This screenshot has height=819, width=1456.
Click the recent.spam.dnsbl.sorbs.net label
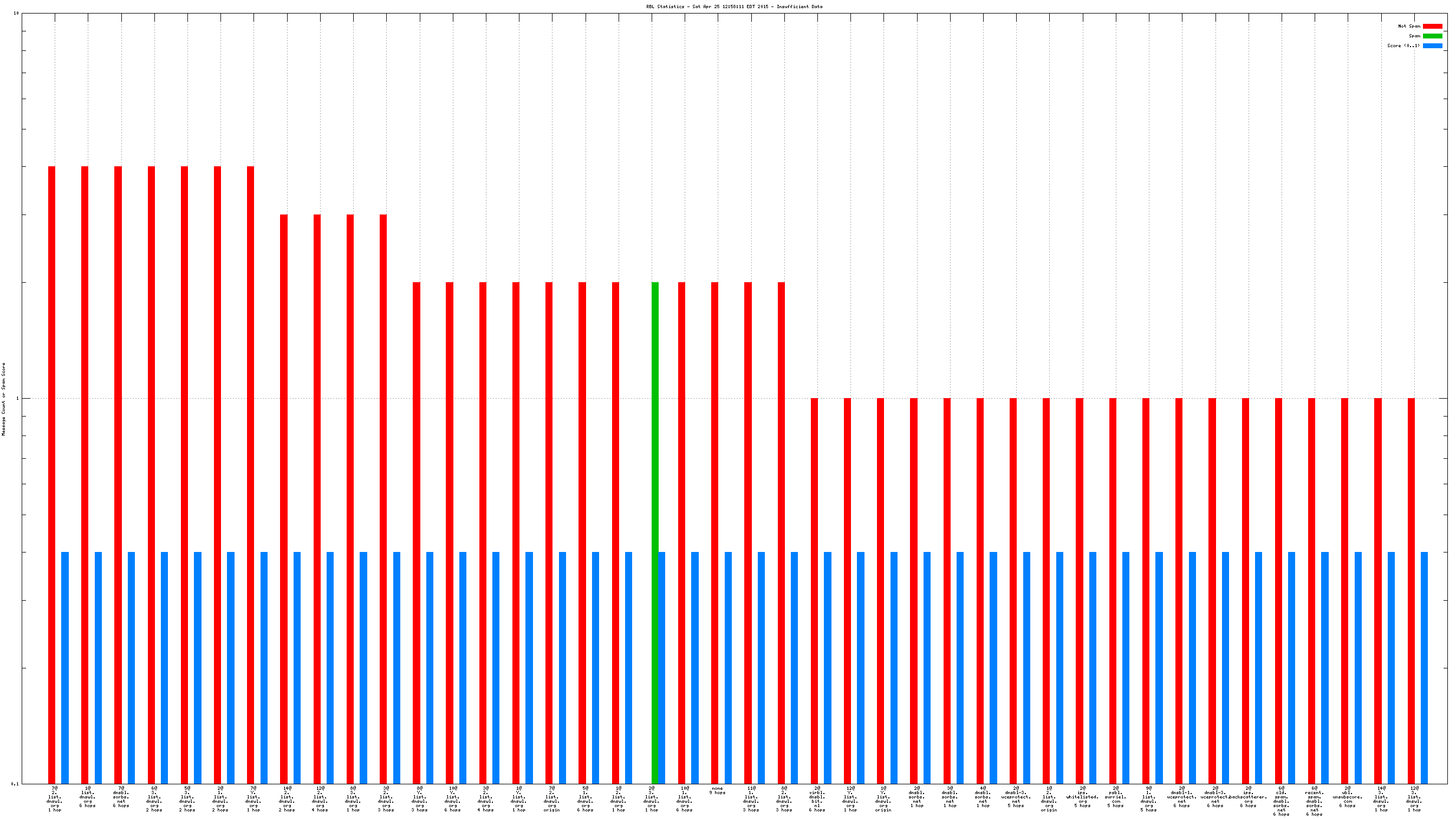(x=1314, y=802)
